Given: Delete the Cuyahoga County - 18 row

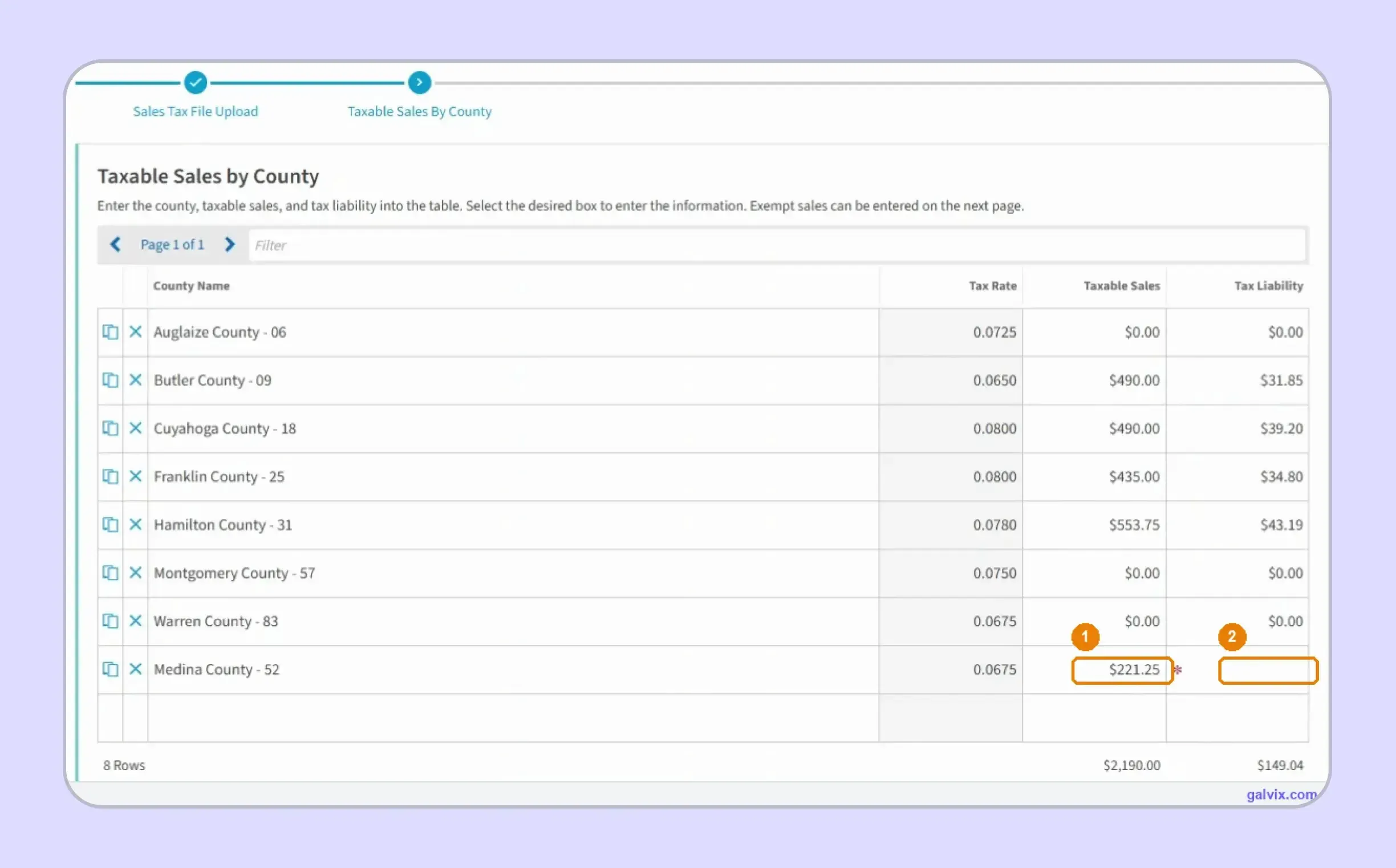Looking at the screenshot, I should tap(136, 428).
